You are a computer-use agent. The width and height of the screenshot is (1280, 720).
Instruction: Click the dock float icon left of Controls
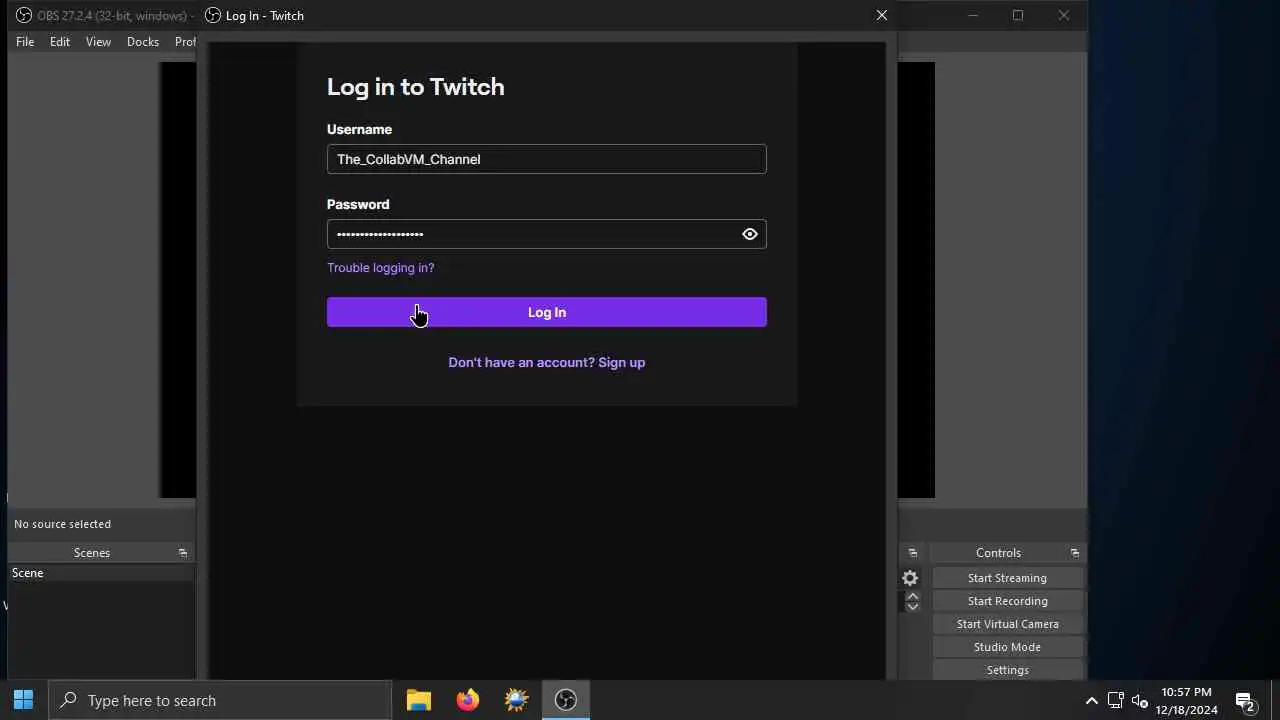click(x=912, y=553)
